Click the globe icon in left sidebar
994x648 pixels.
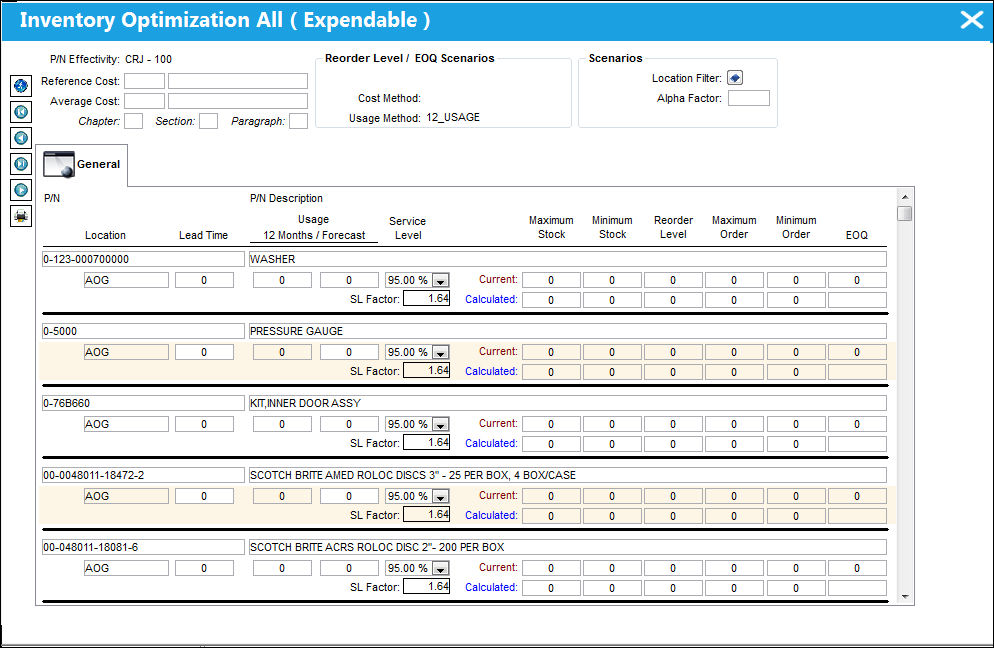[x=21, y=86]
